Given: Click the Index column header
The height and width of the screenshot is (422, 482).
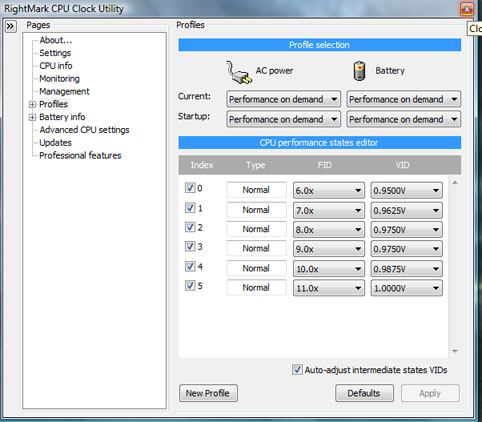Looking at the screenshot, I should click(202, 165).
